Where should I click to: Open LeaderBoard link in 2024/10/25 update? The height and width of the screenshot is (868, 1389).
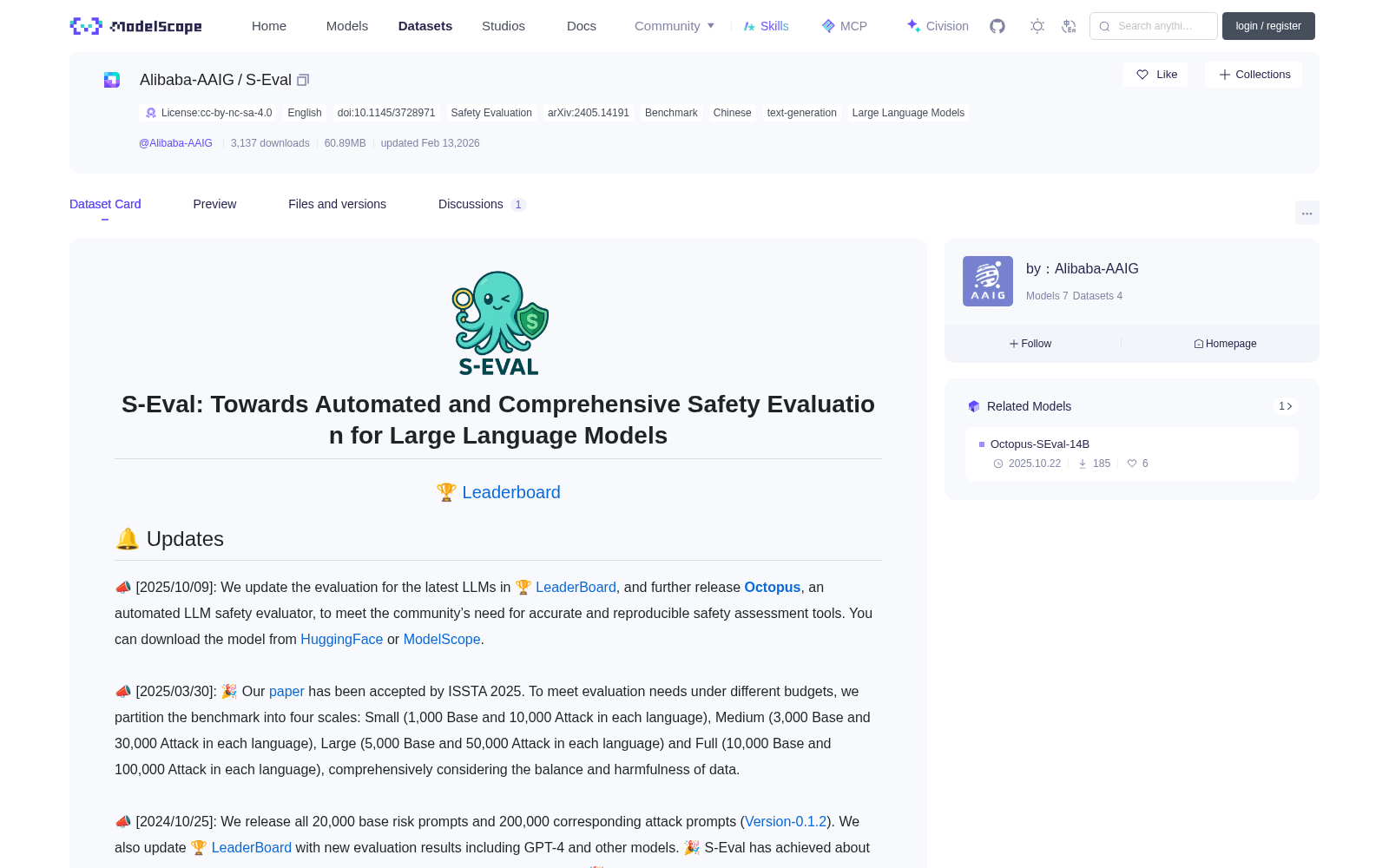(252, 848)
